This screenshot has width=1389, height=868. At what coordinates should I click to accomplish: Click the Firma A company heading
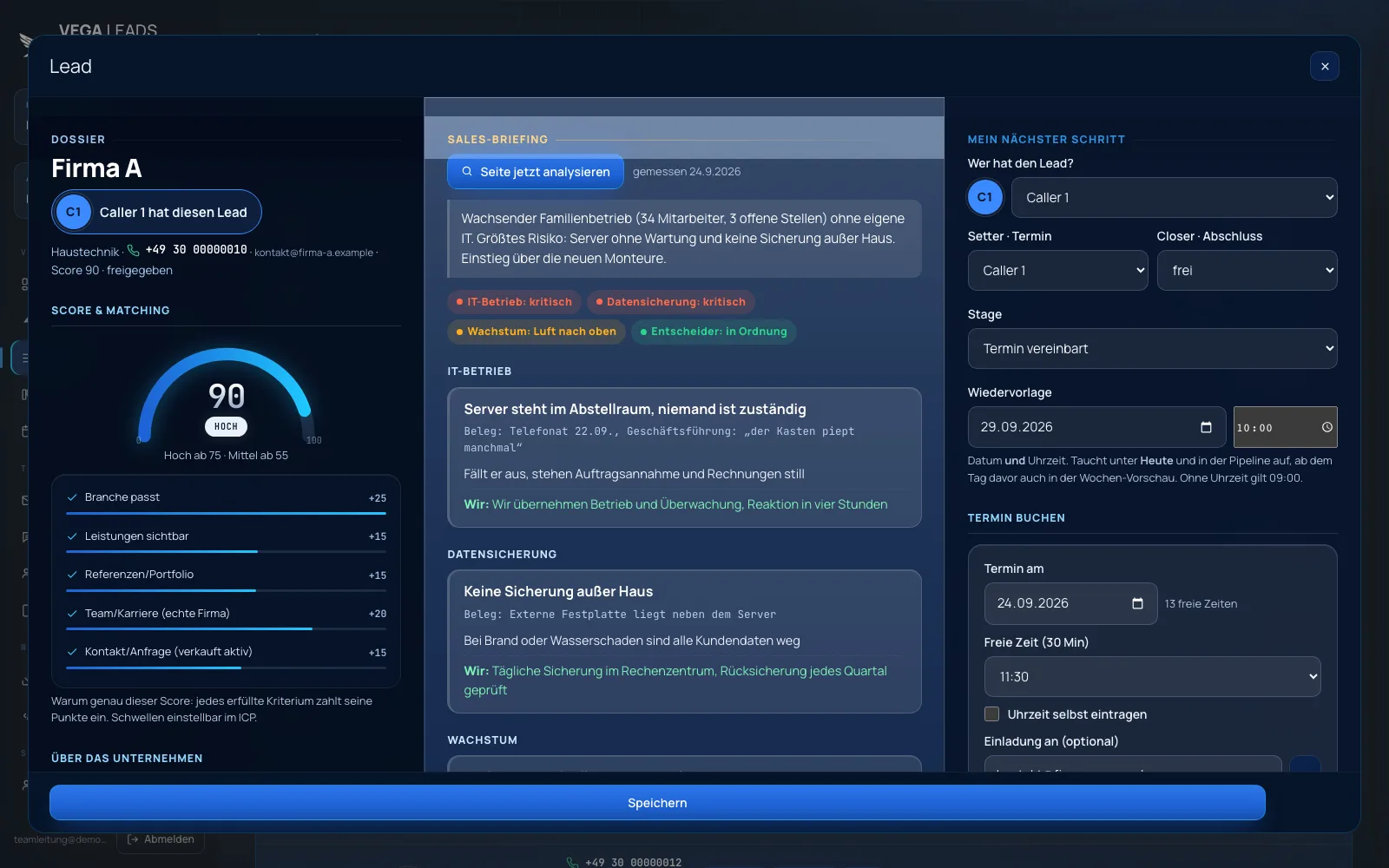[96, 168]
